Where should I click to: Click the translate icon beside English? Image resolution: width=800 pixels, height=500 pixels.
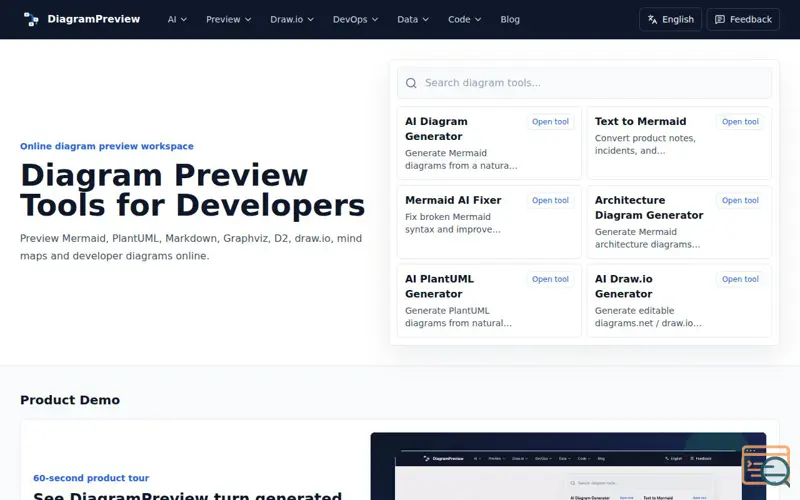click(x=653, y=19)
